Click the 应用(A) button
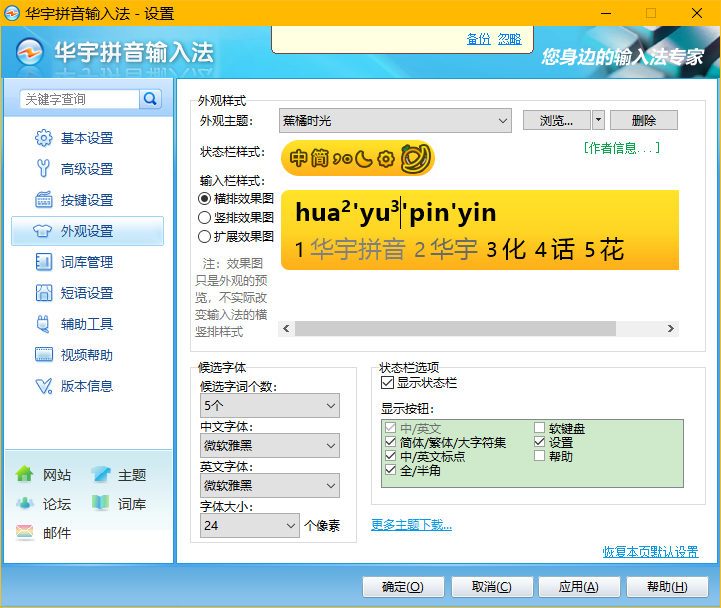The image size is (721, 608). click(578, 587)
